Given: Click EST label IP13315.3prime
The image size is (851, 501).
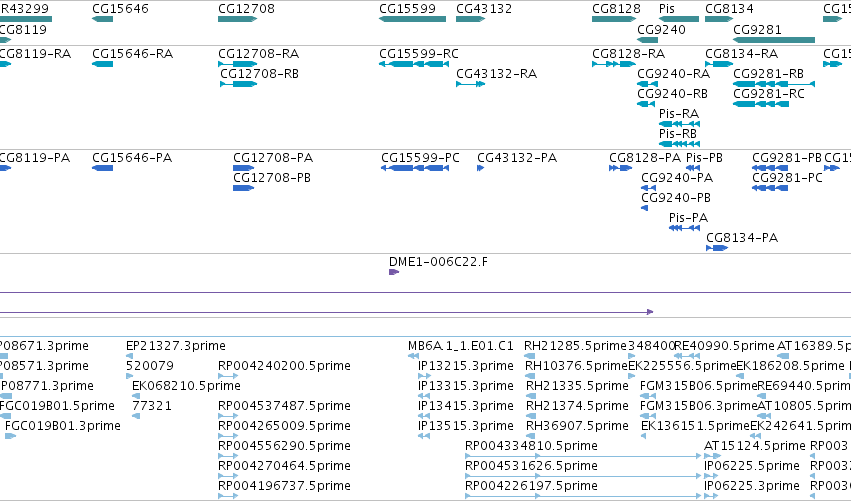Looking at the screenshot, I should tap(466, 386).
